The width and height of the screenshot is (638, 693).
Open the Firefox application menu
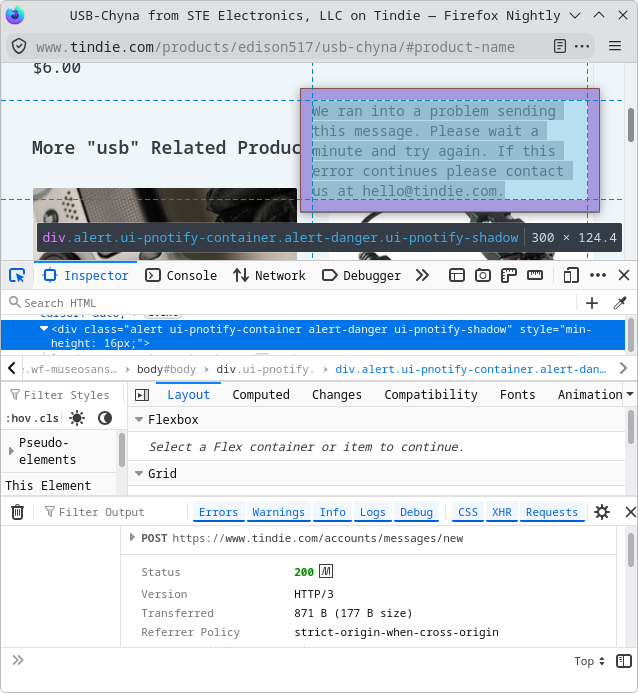coord(615,46)
